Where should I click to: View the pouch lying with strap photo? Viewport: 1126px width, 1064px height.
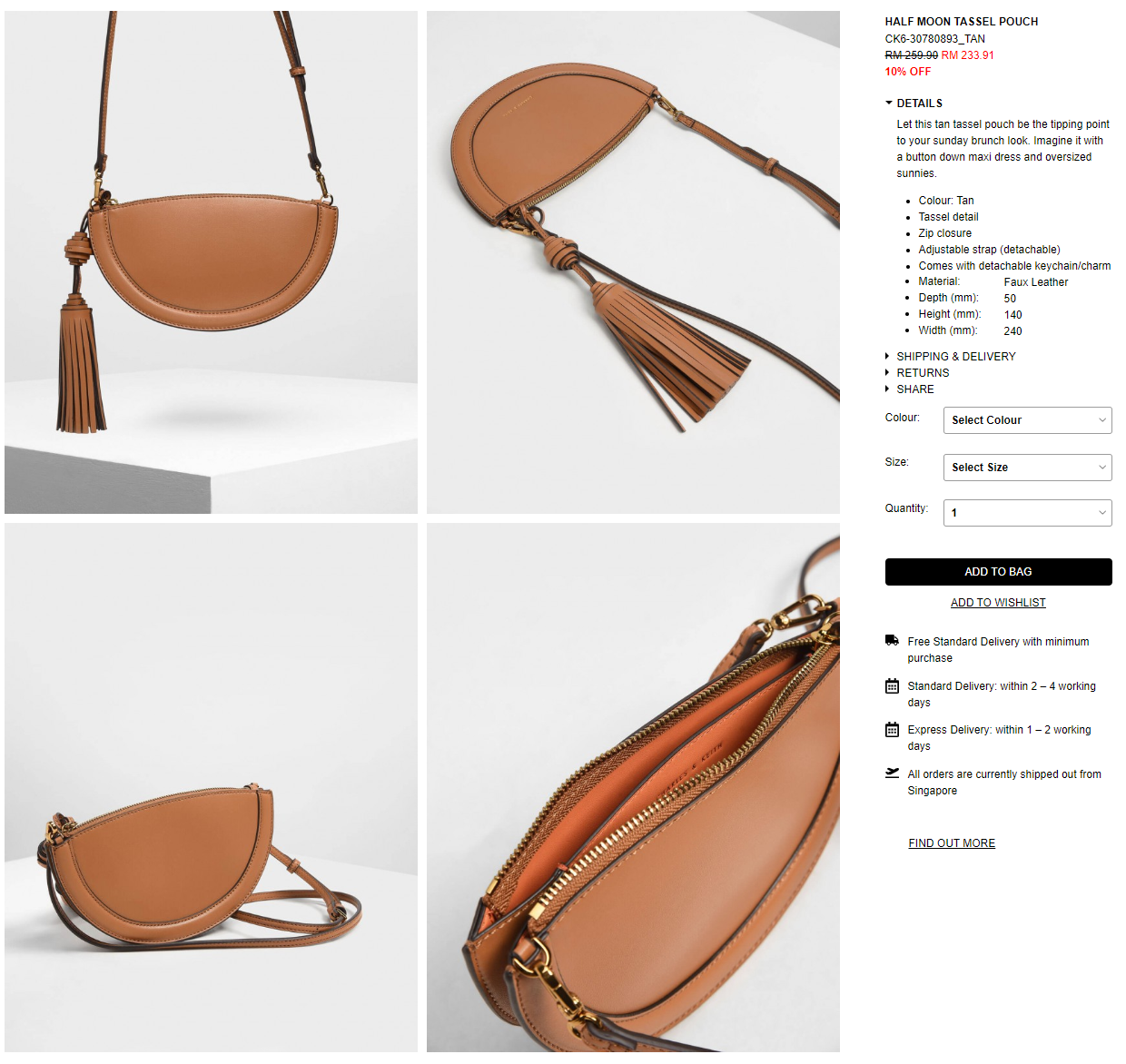tap(211, 788)
